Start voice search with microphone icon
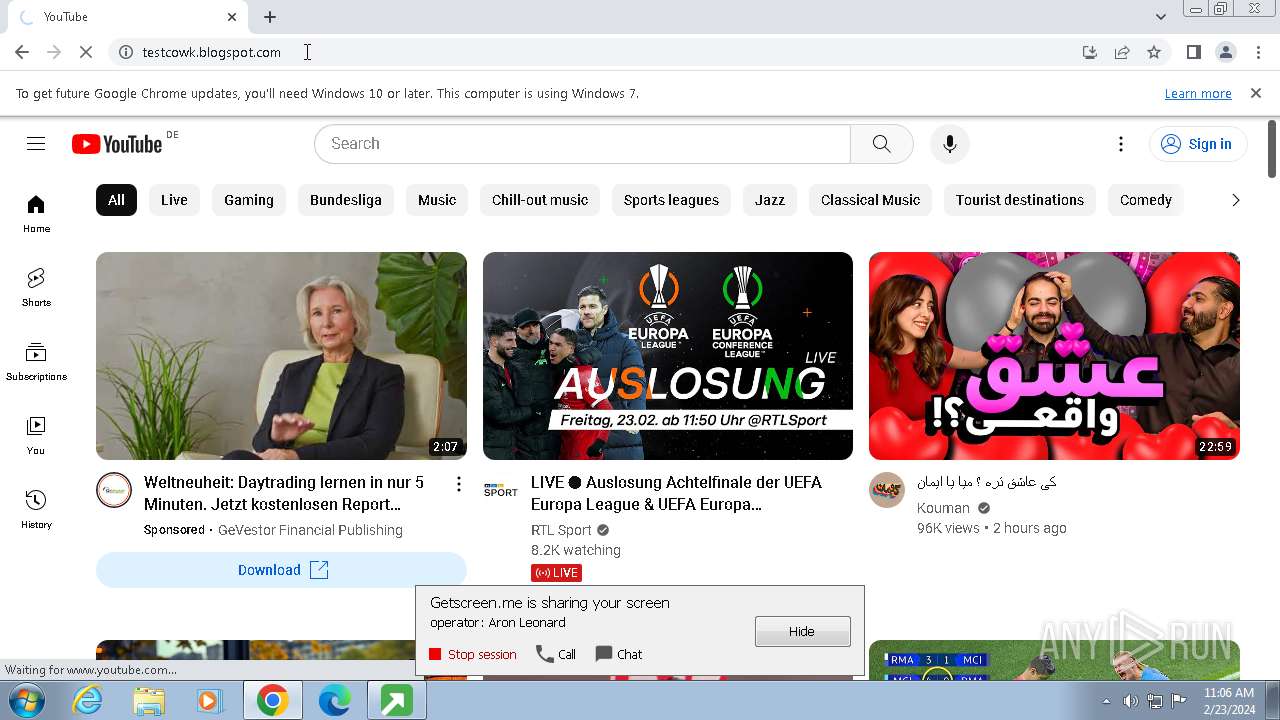 click(x=950, y=144)
